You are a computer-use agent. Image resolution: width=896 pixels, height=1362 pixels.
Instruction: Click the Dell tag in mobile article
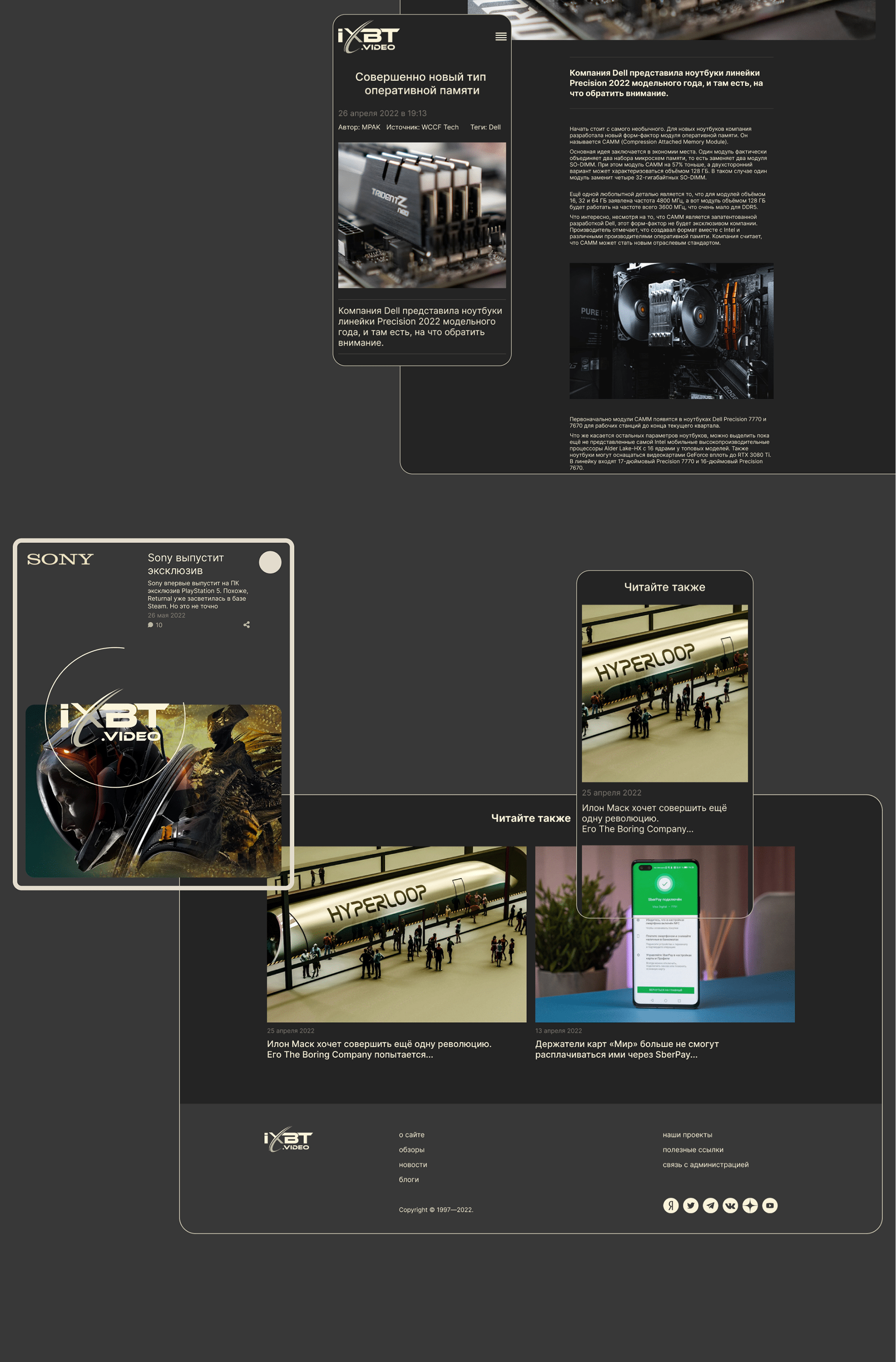pos(494,127)
